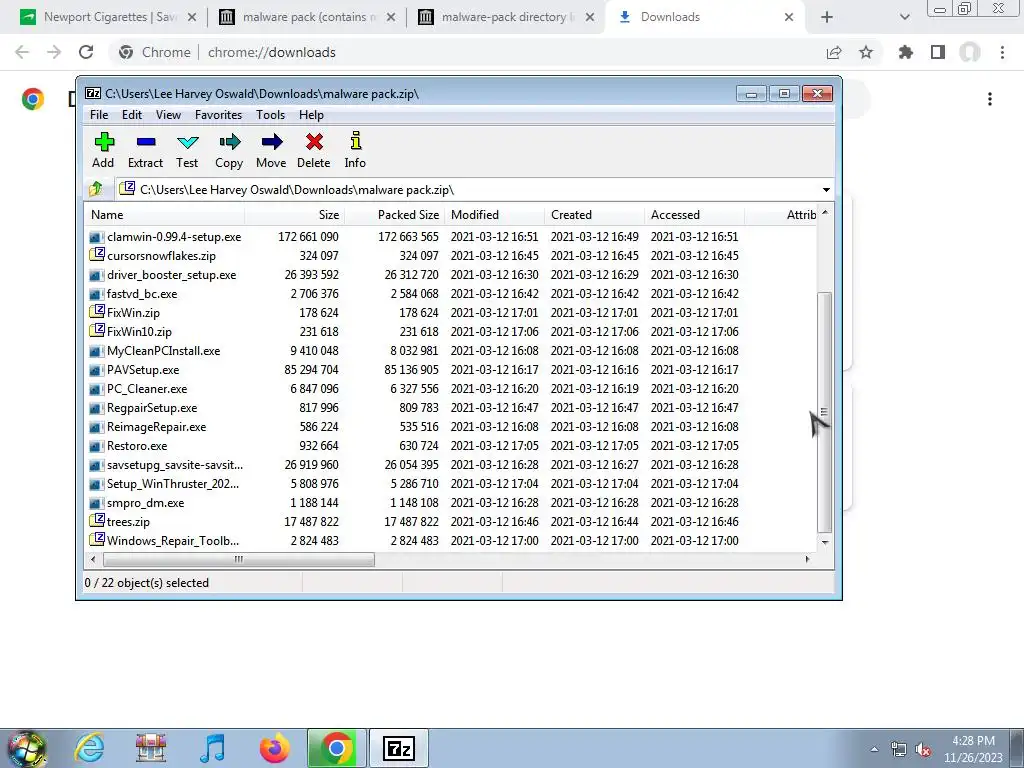Expand the 7-Zip address path dropdown
Viewport: 1024px width, 768px height.
(x=826, y=189)
